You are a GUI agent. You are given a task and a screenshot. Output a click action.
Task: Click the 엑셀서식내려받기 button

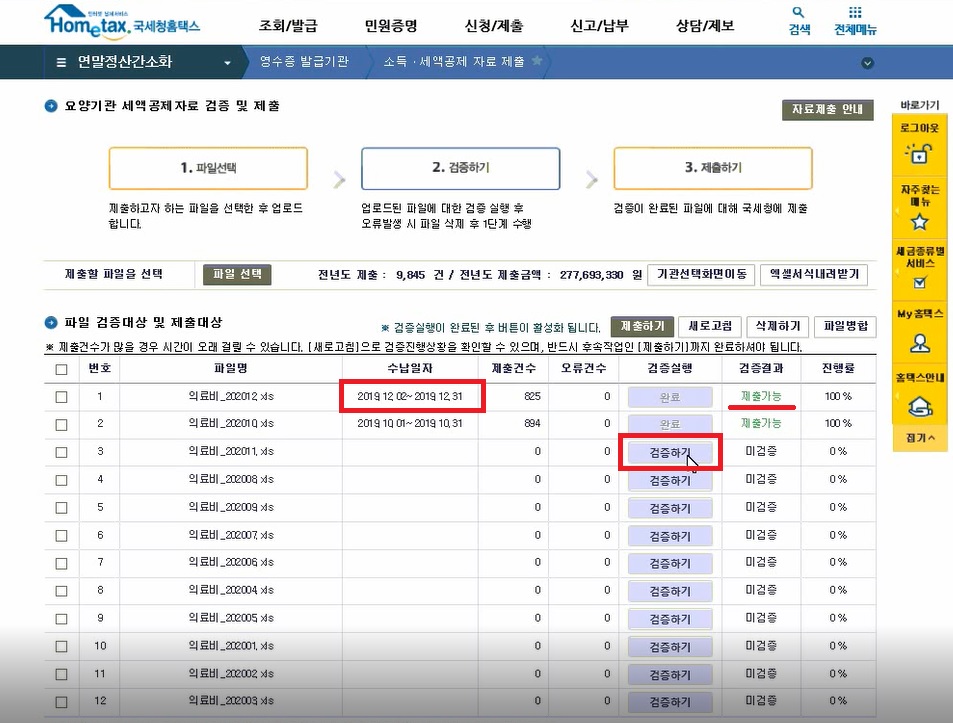click(x=814, y=275)
